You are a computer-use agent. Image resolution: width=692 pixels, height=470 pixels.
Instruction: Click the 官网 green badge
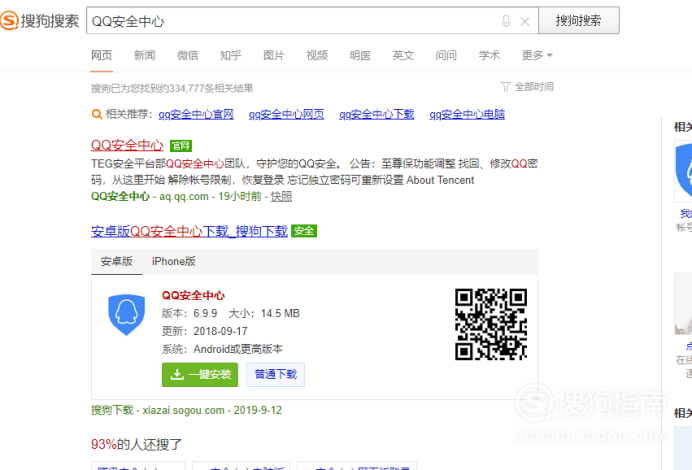[181, 146]
